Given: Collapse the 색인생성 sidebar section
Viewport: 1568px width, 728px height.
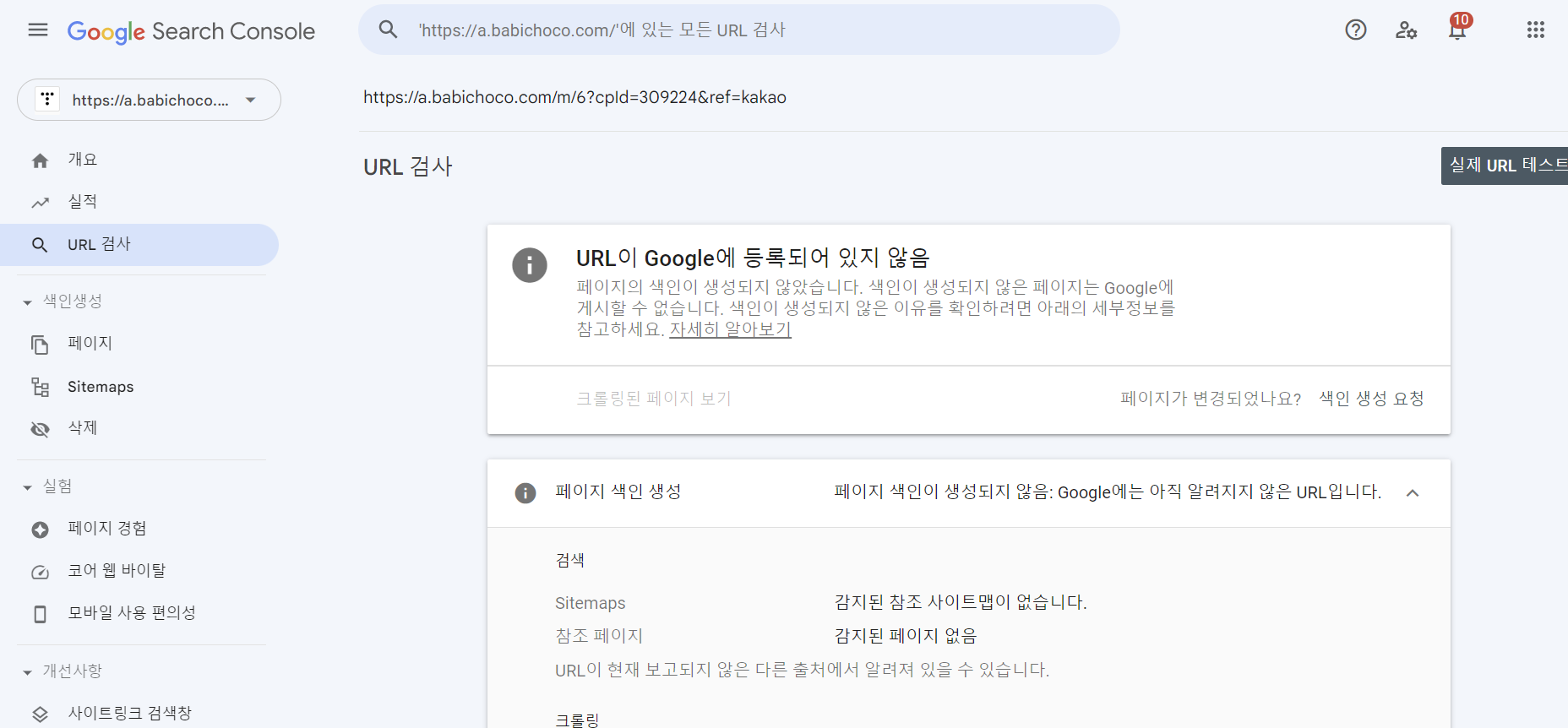Looking at the screenshot, I should click(x=27, y=302).
